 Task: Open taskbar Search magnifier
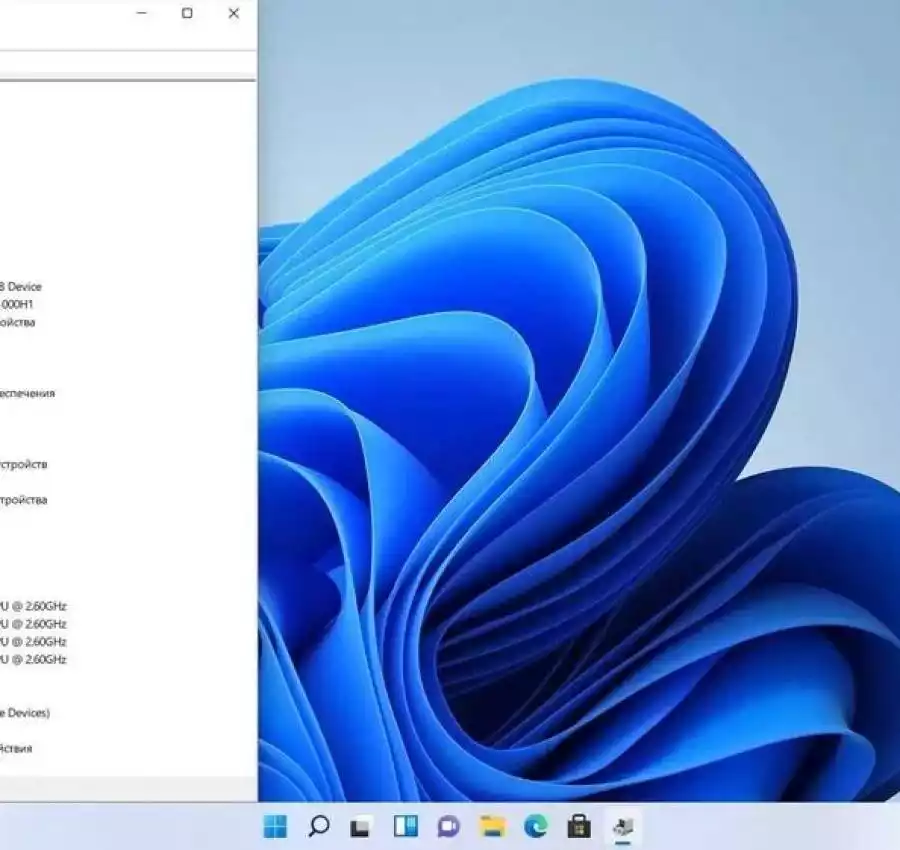point(319,826)
